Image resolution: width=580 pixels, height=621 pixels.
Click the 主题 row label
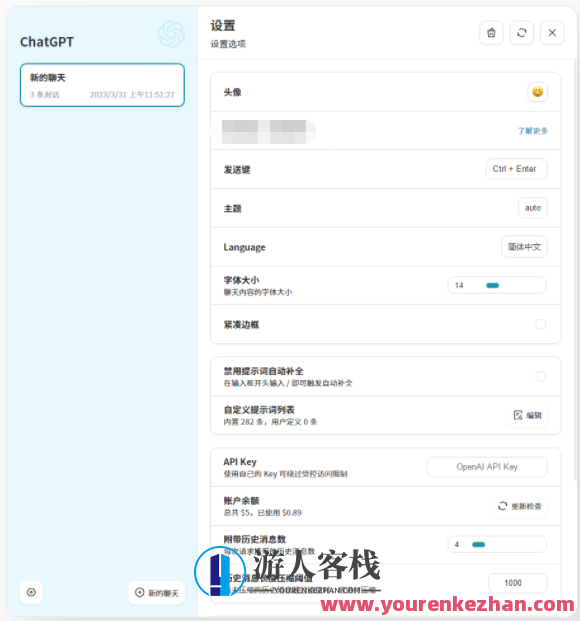[233, 209]
